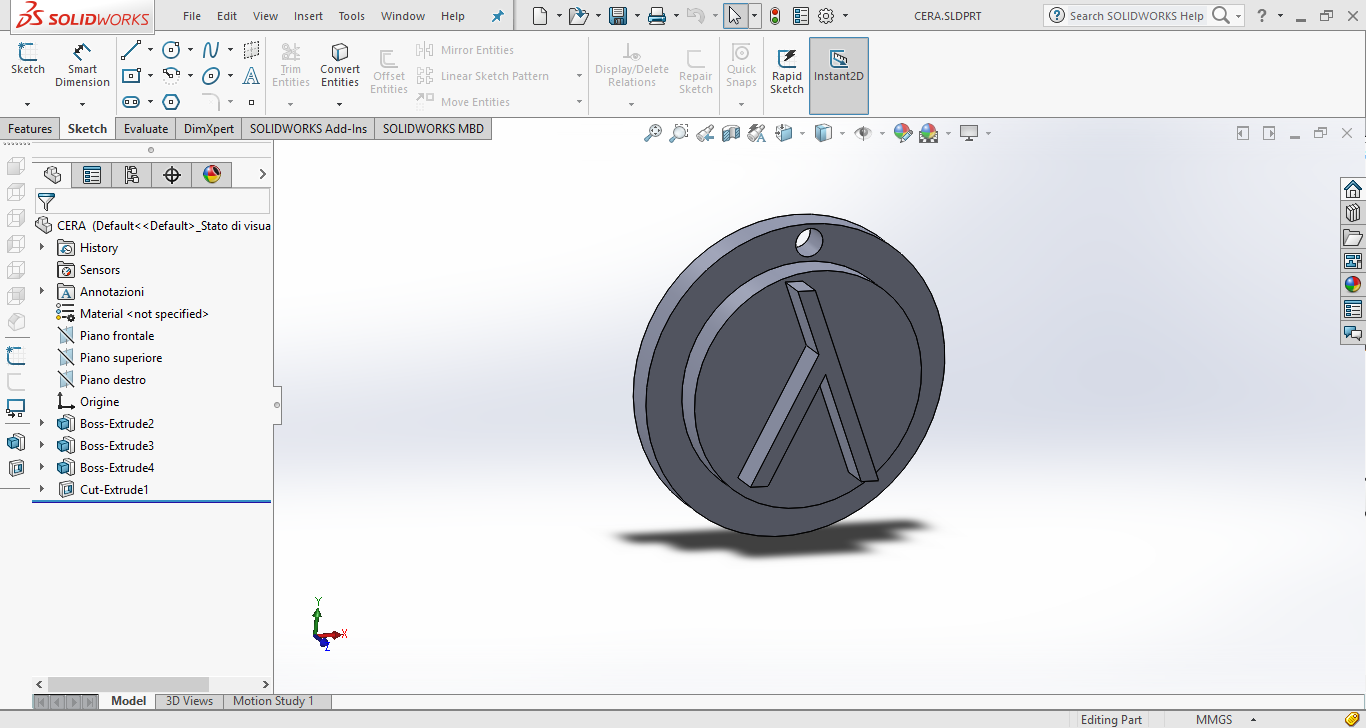Pin the menu bar with pushpin
This screenshot has height=728, width=1366.
(498, 16)
